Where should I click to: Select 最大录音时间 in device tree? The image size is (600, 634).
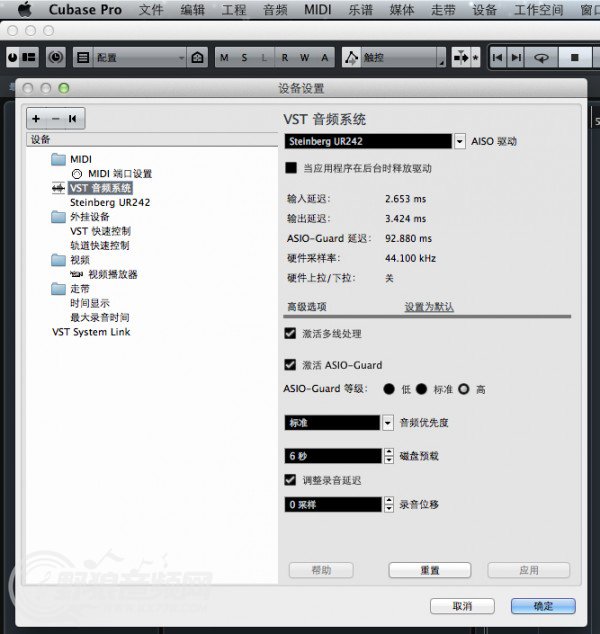99,317
